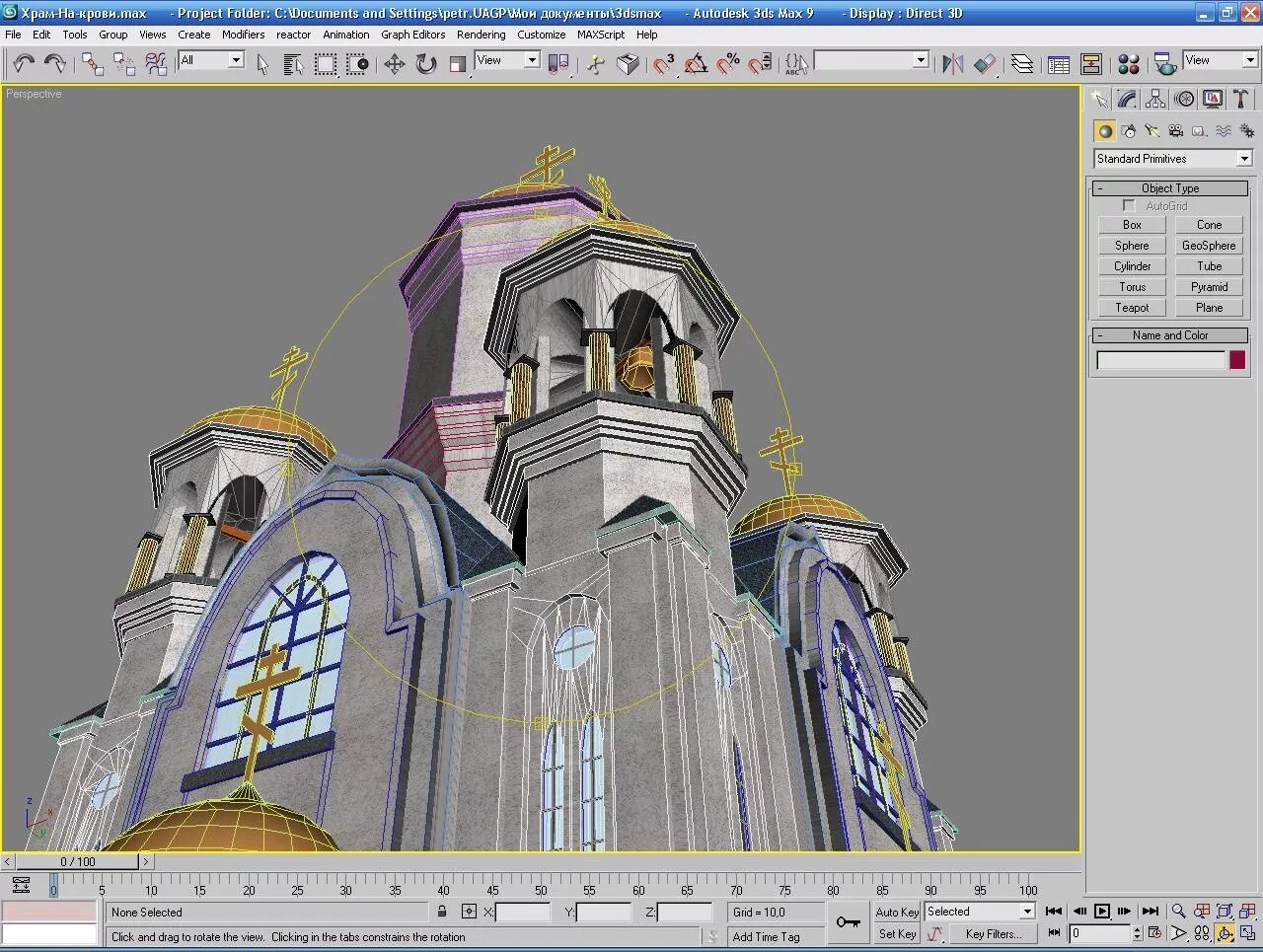Switch to the Utilities hammer tab
1263x952 pixels.
(1241, 100)
